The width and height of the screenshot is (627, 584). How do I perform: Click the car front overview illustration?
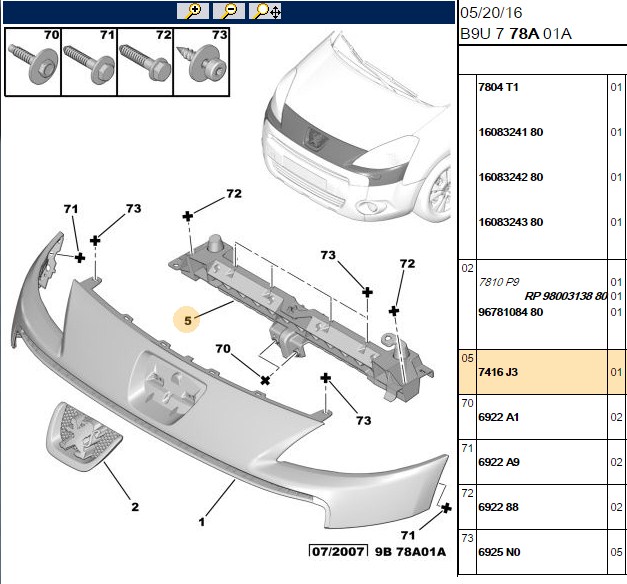(356, 126)
